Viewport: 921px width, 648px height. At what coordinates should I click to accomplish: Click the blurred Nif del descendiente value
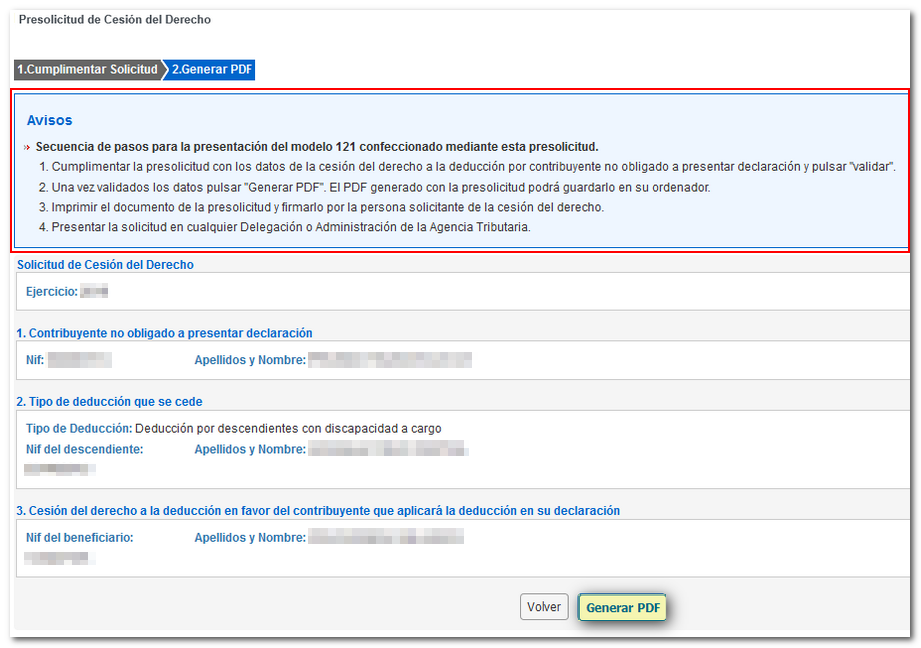coord(60,469)
